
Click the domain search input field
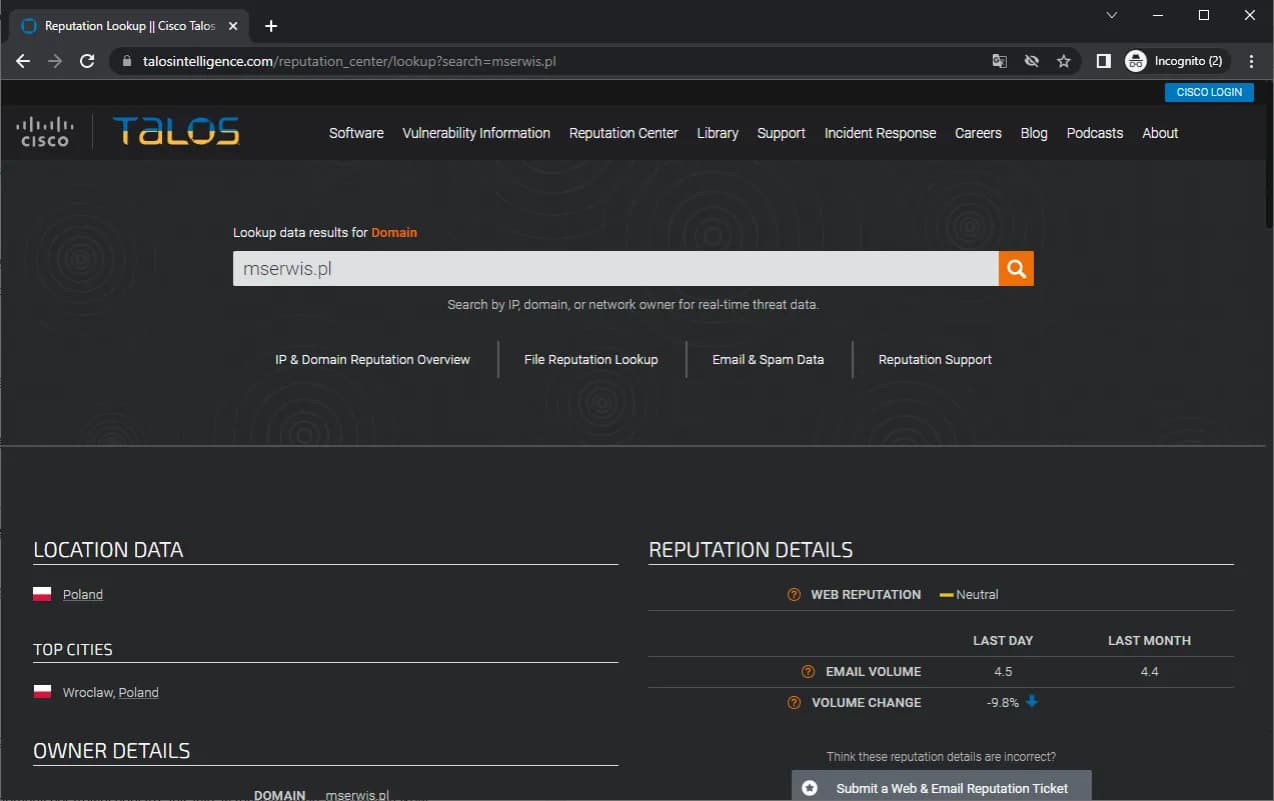coord(615,268)
